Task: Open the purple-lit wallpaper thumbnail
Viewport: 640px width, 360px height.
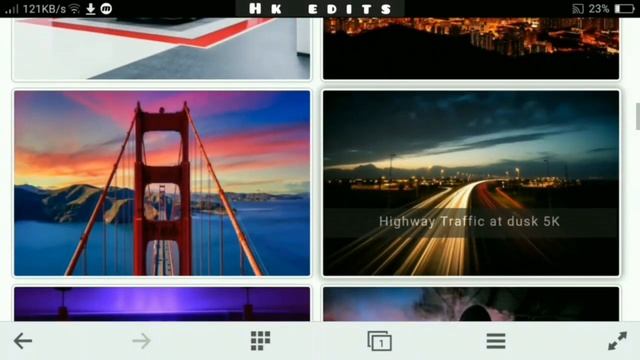Action: tap(162, 304)
